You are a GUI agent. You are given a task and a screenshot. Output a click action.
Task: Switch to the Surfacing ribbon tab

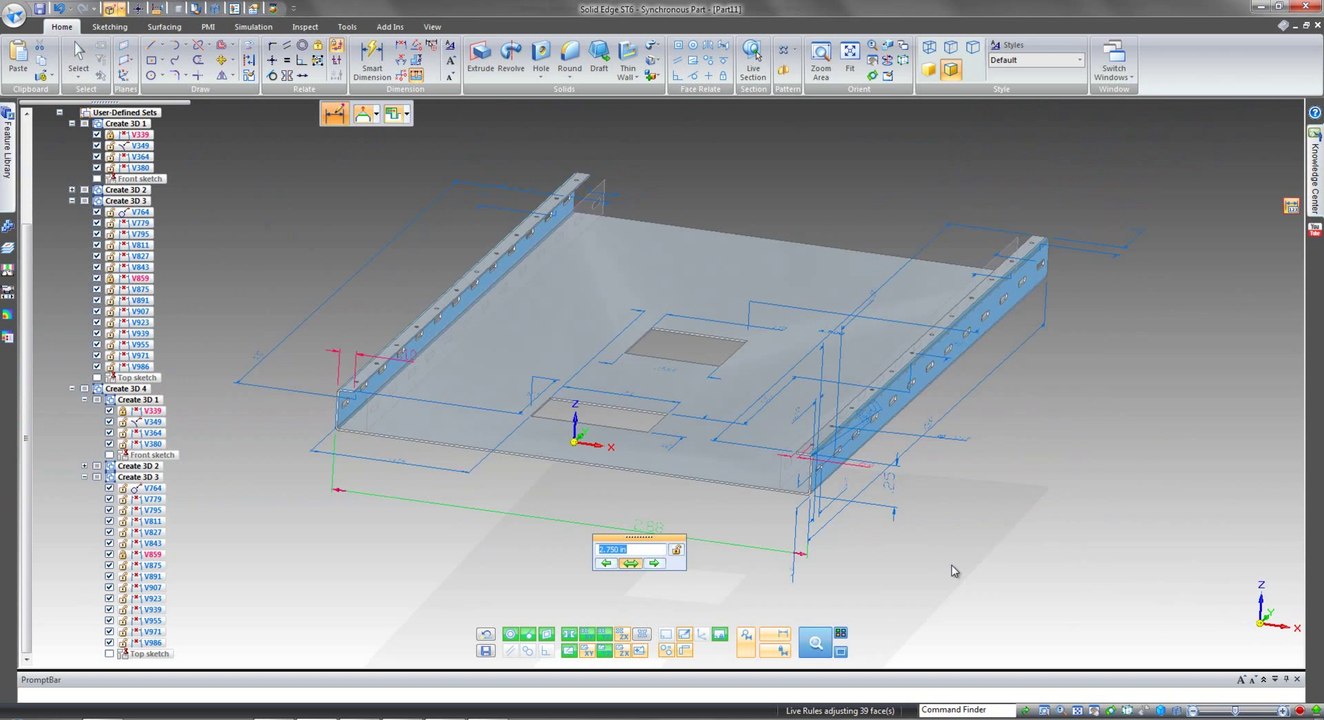coord(165,27)
